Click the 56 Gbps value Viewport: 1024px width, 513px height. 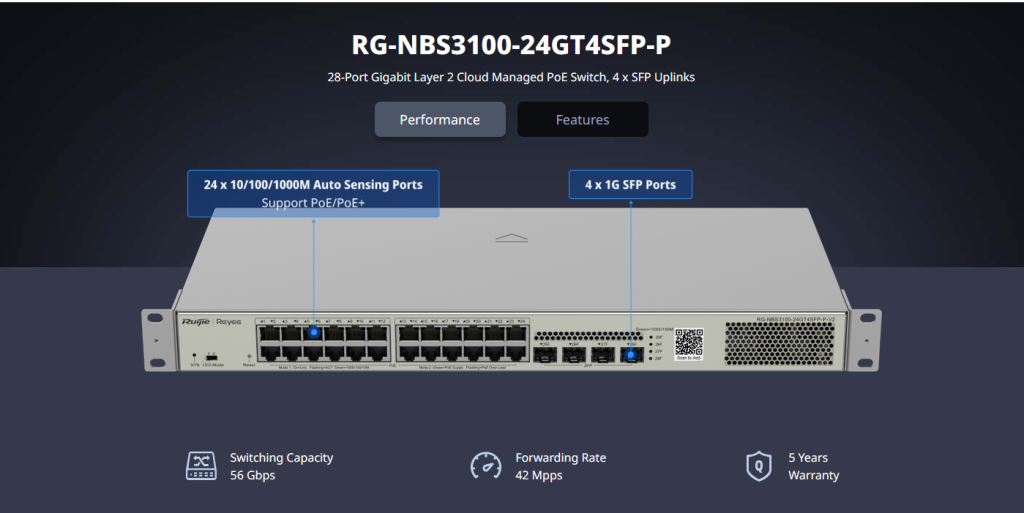pos(252,475)
